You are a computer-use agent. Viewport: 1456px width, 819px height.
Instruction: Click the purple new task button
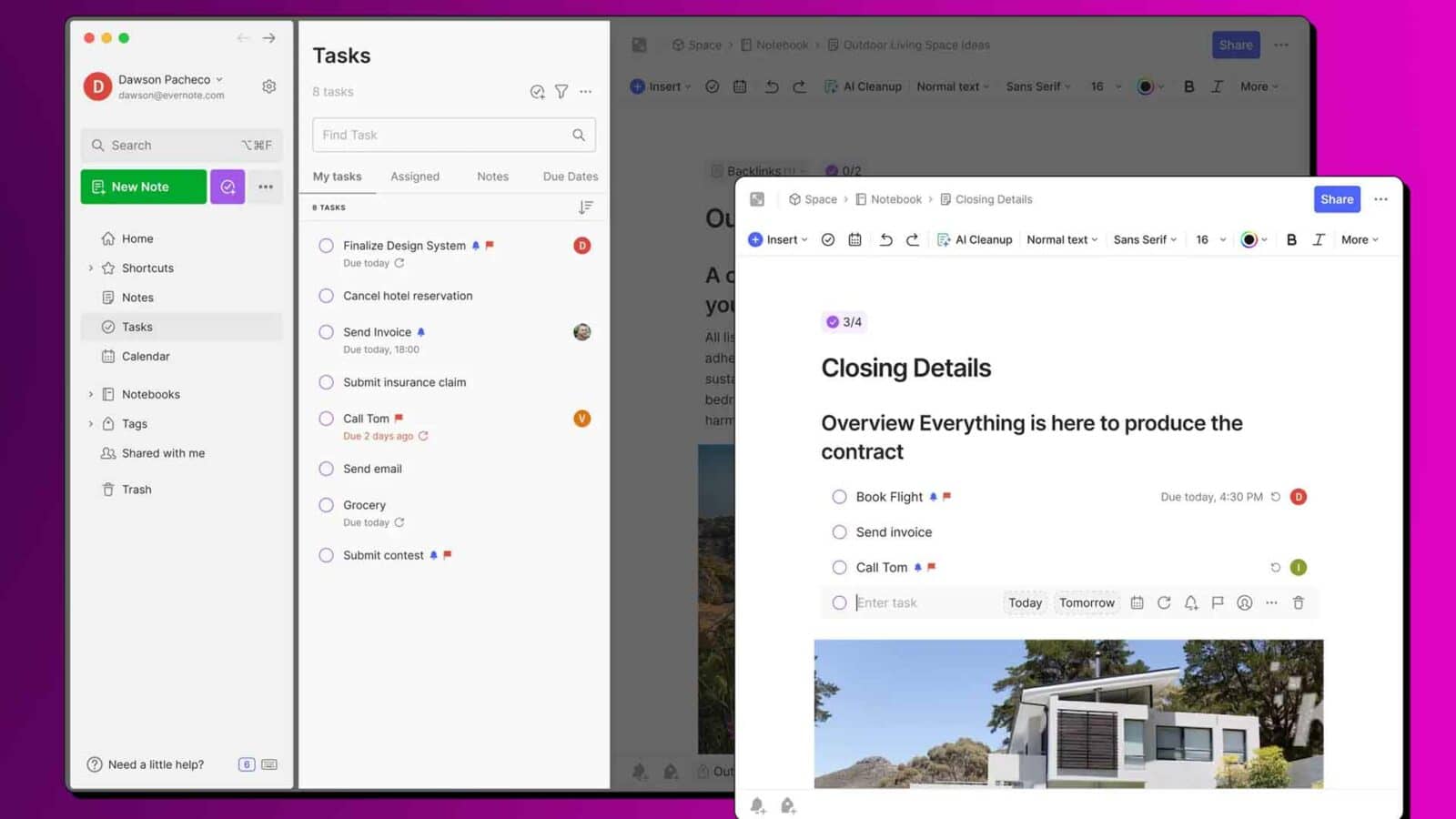(x=227, y=187)
